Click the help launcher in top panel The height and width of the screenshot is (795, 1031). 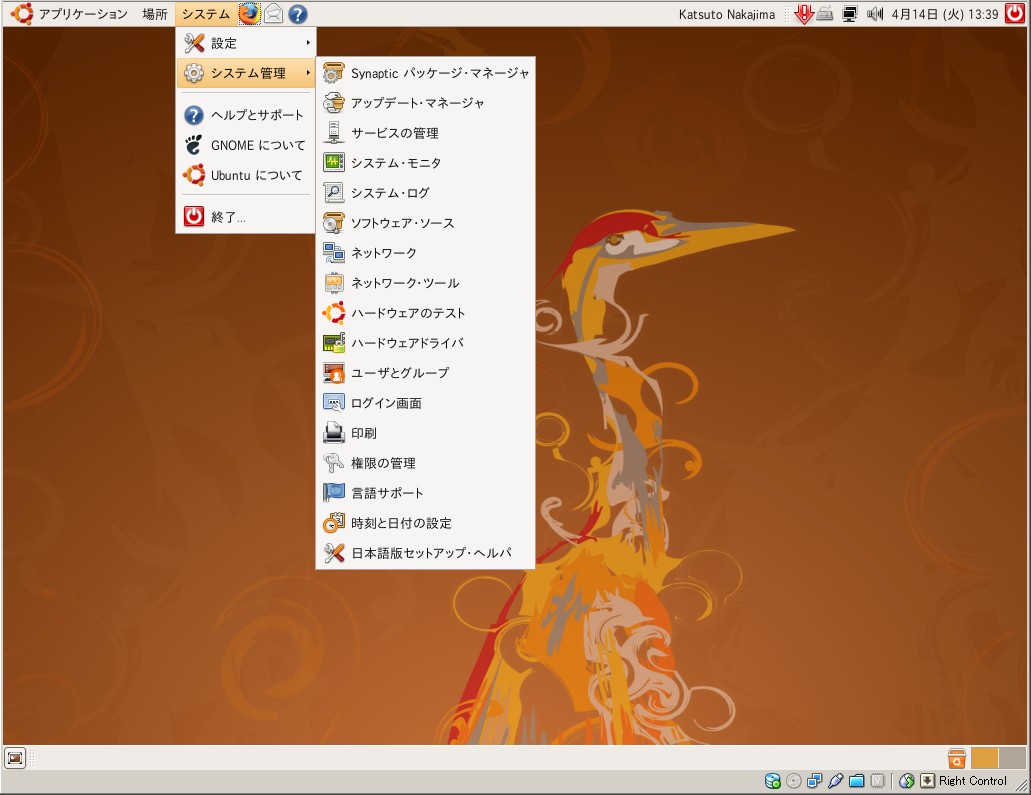298,14
